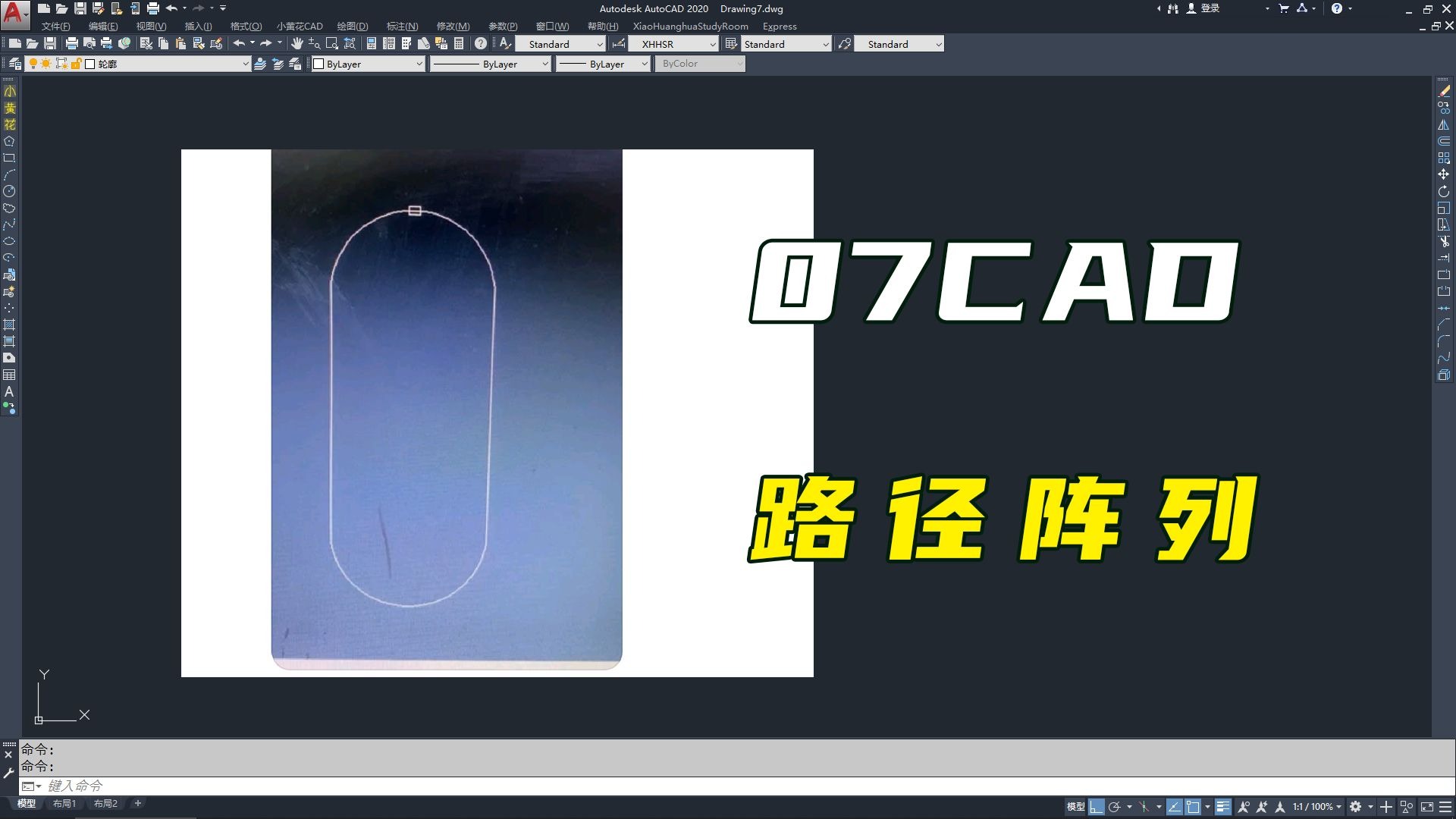Viewport: 1456px width, 819px height.
Task: Select the Spline draw tool
Action: 9,225
